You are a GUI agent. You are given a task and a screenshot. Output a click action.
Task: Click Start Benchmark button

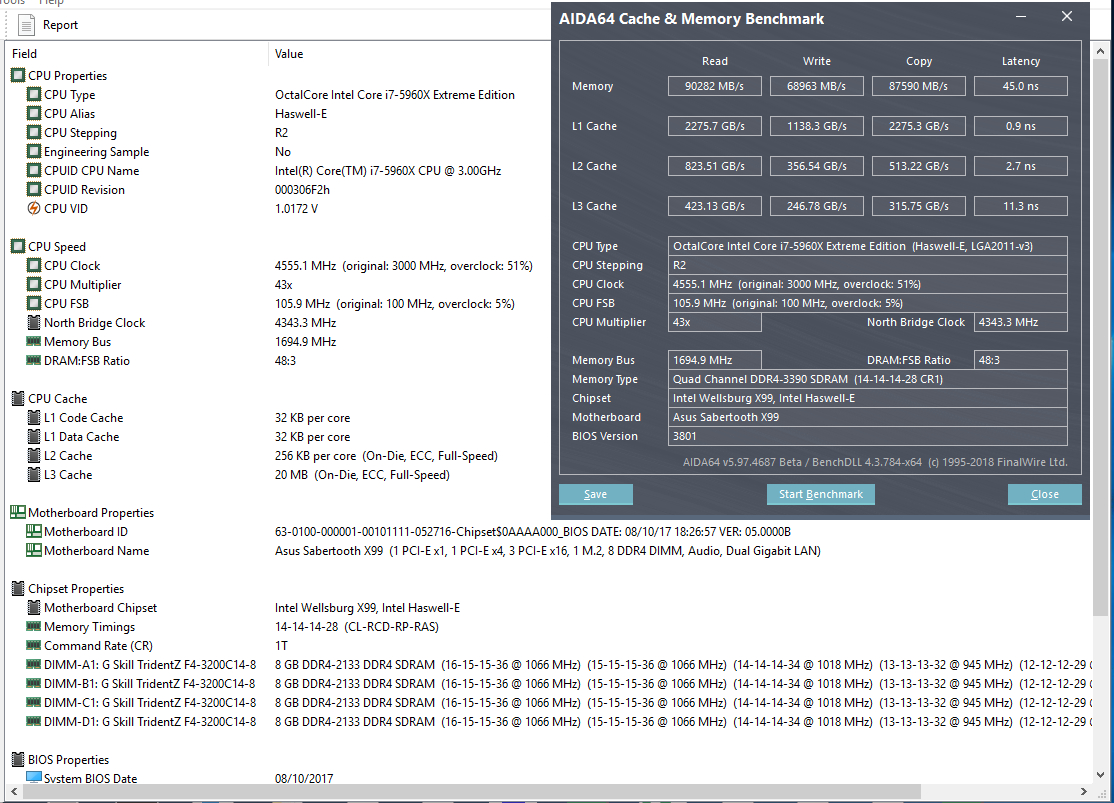click(821, 495)
